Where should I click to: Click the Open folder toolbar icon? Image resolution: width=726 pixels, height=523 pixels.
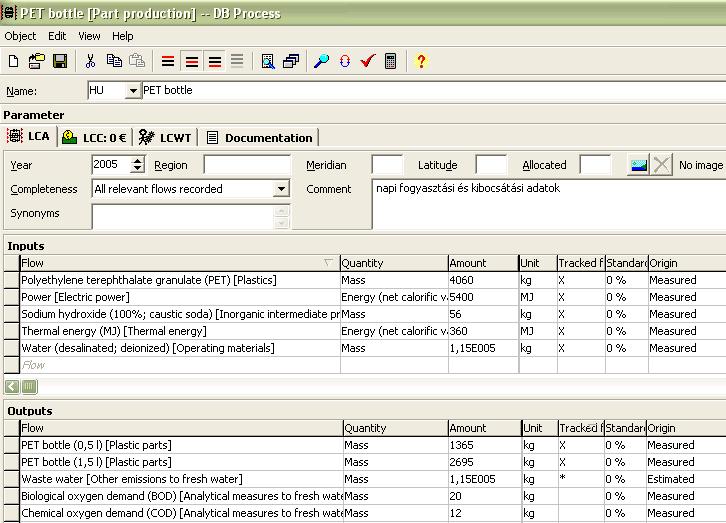(37, 61)
